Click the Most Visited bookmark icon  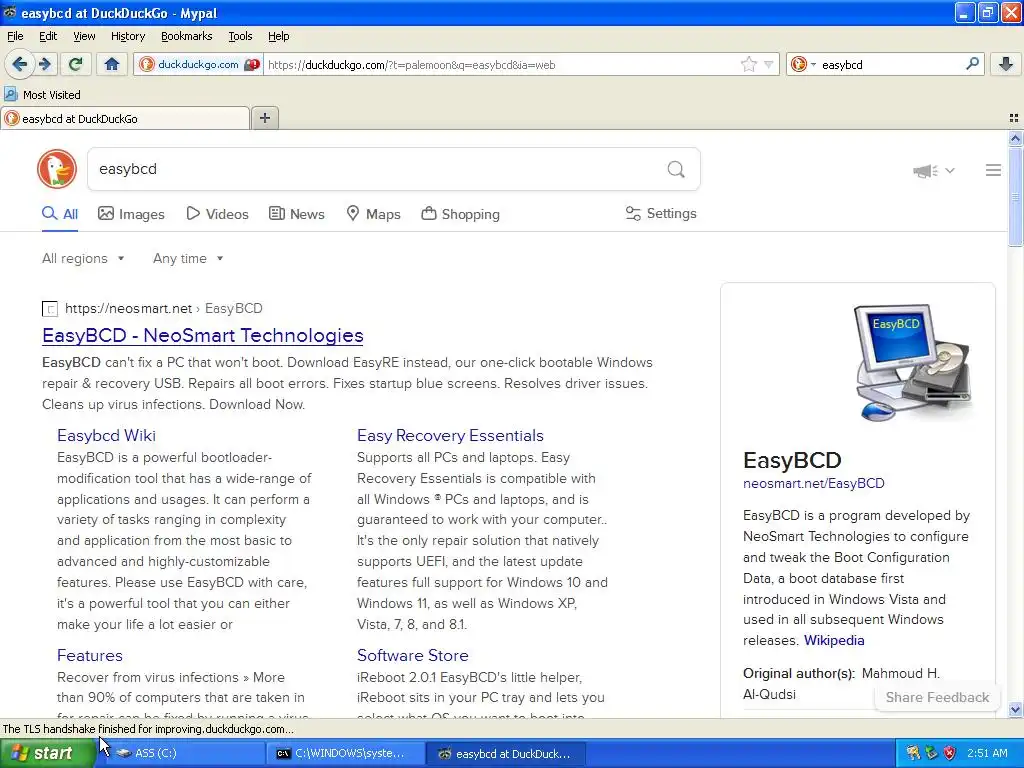pos(10,95)
